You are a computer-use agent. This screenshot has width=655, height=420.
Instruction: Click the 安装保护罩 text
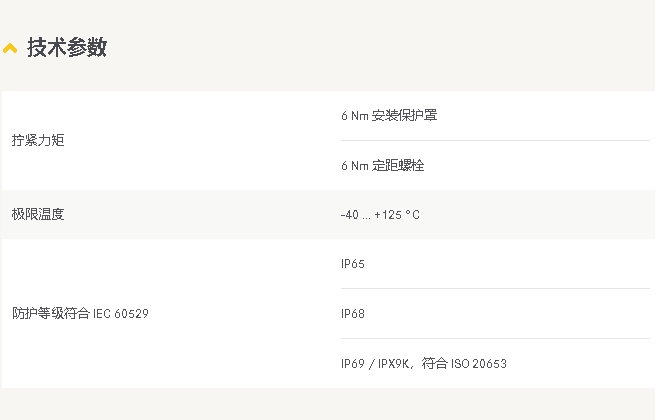coord(404,115)
